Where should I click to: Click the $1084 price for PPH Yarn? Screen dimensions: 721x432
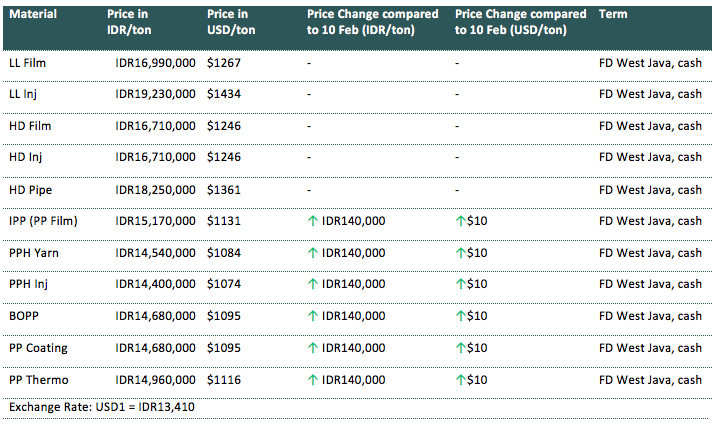[x=224, y=253]
